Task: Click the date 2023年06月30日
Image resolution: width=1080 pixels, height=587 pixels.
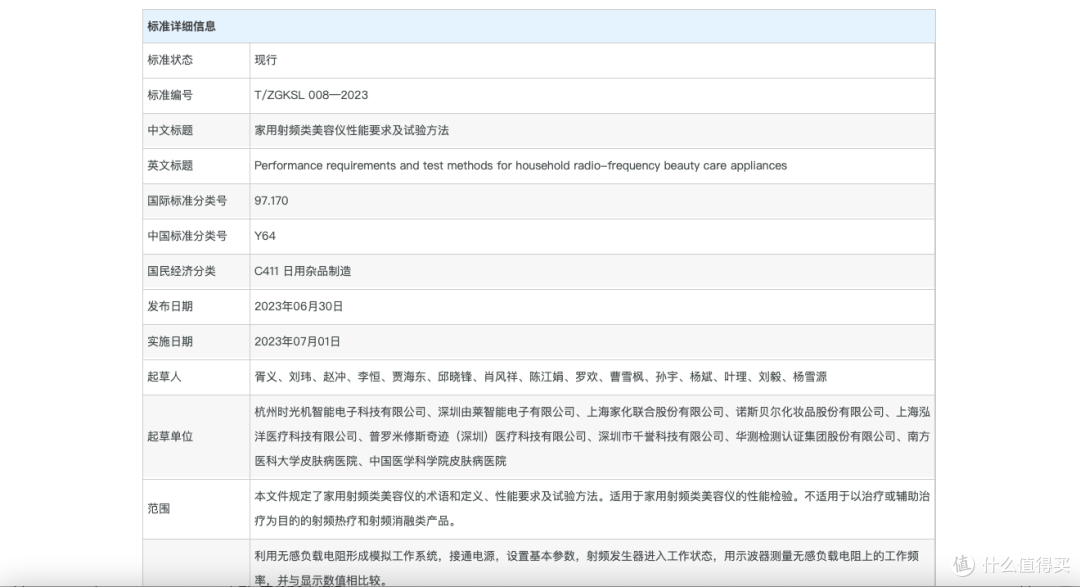Action: click(x=298, y=306)
